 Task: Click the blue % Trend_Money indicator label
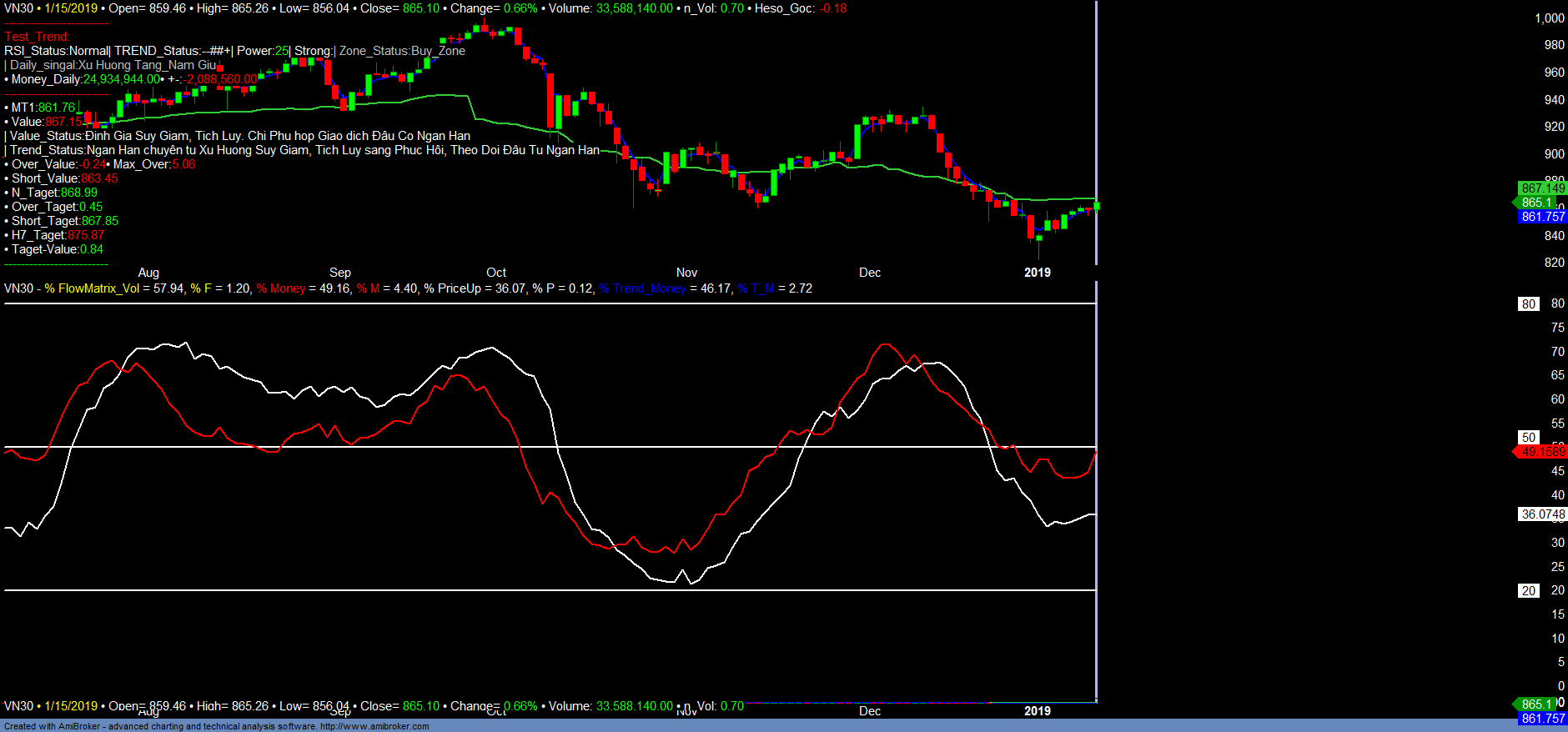click(642, 288)
